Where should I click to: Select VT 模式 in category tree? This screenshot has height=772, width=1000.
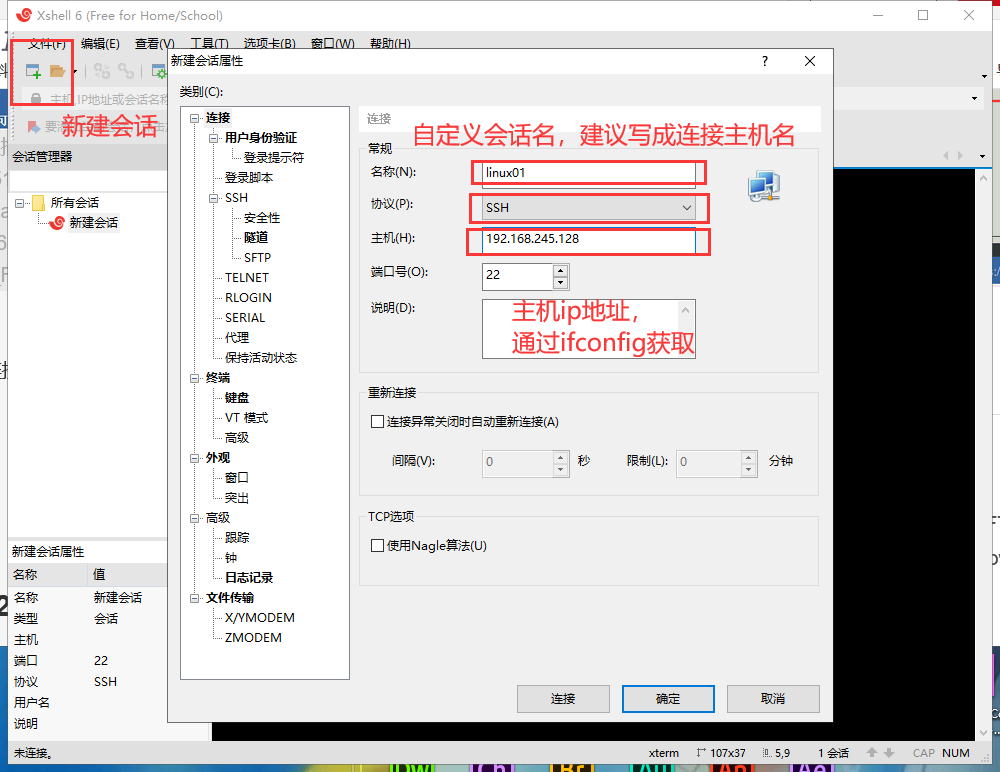tap(246, 418)
